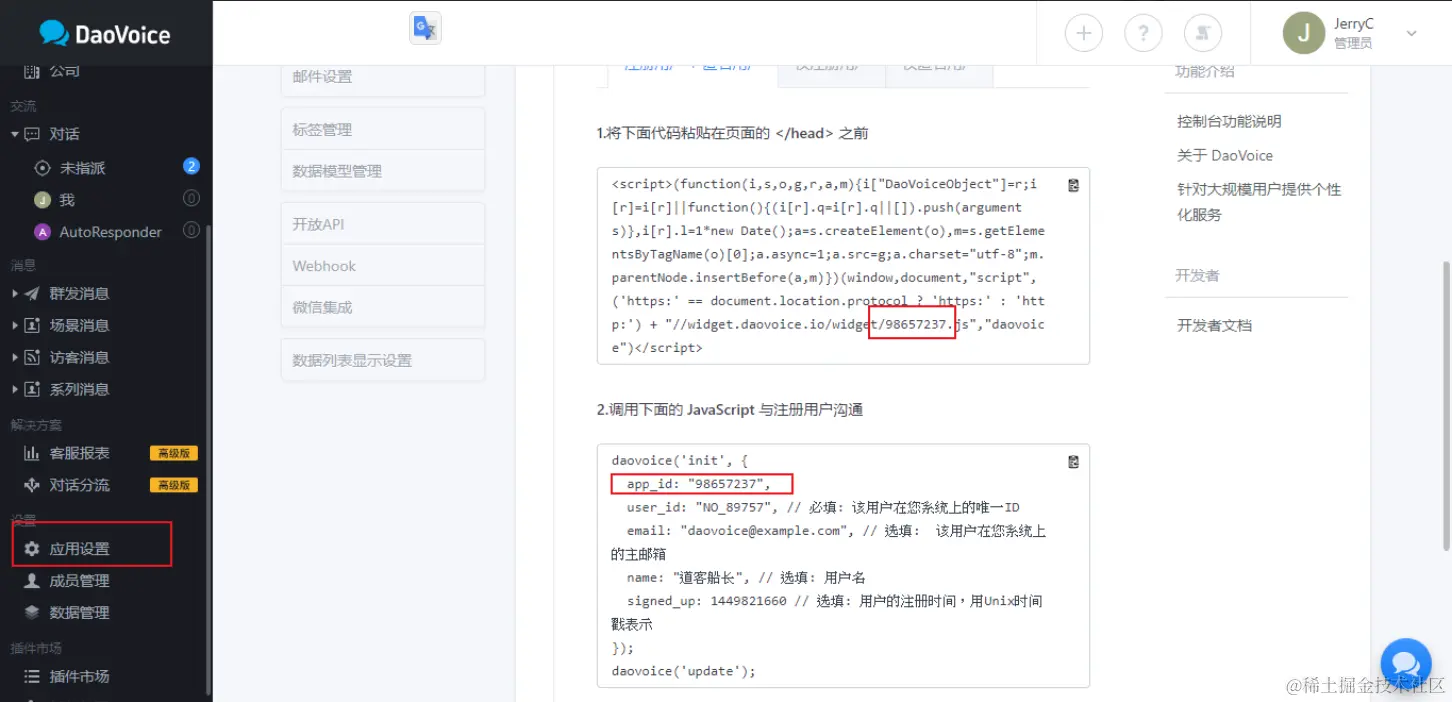Click the 未指派 target icon
1452x702 pixels.
click(42, 168)
